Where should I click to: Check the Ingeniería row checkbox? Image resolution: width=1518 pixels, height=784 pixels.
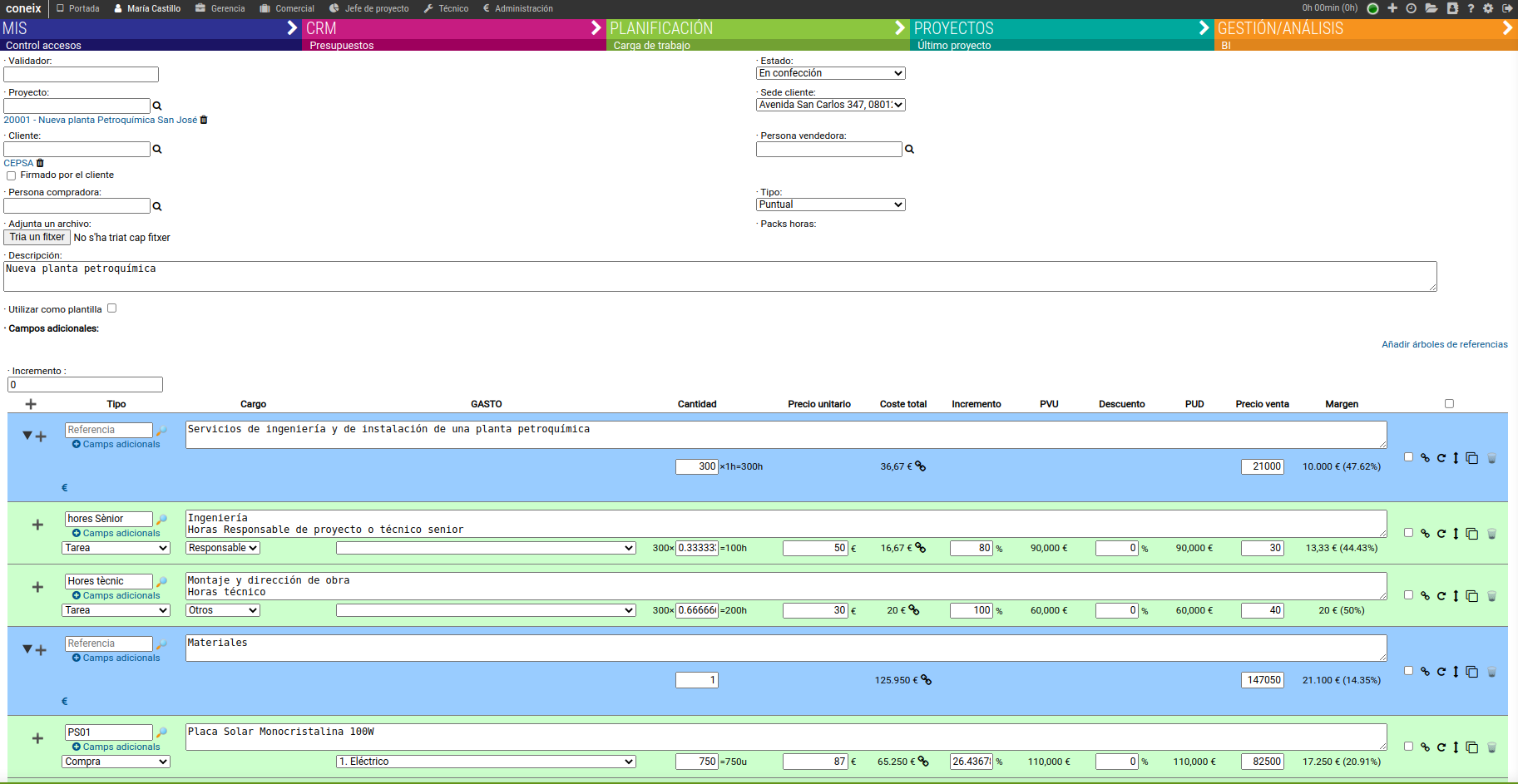tap(1408, 533)
